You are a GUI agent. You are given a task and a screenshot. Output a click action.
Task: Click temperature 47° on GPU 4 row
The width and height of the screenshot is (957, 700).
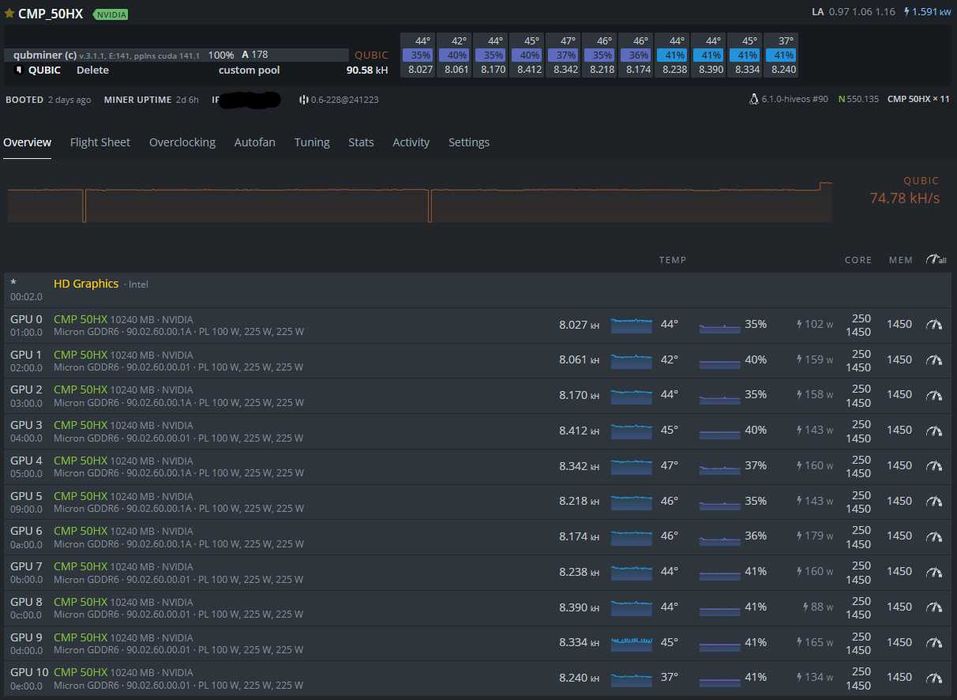tap(669, 466)
